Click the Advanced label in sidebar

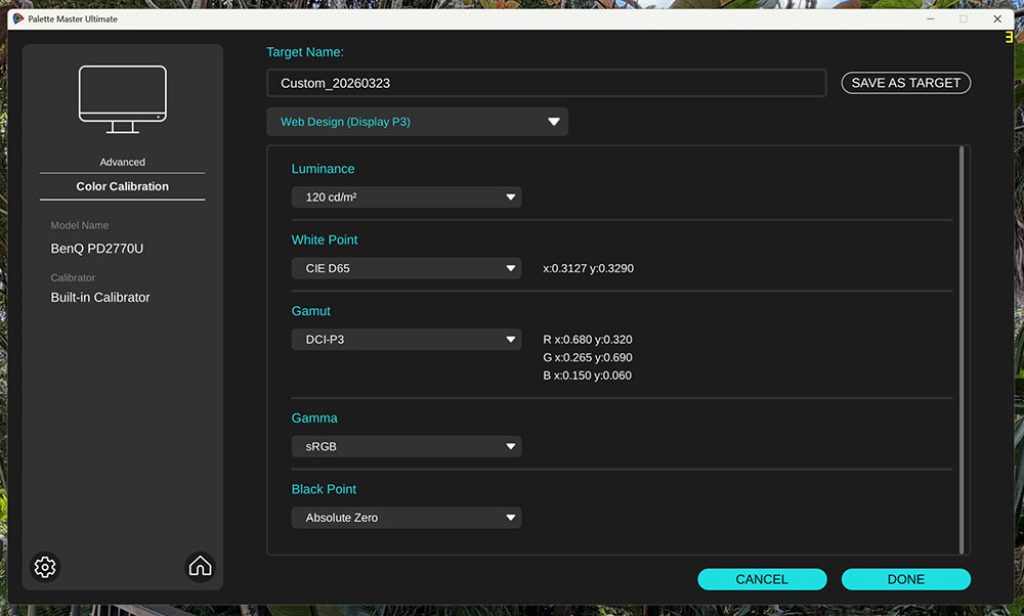pyautogui.click(x=123, y=162)
